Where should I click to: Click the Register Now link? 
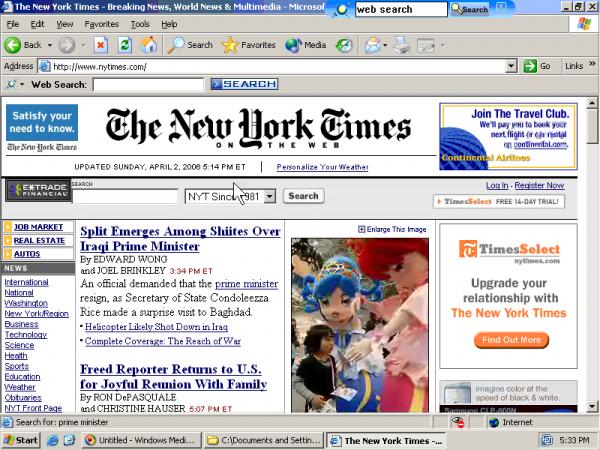pos(539,186)
